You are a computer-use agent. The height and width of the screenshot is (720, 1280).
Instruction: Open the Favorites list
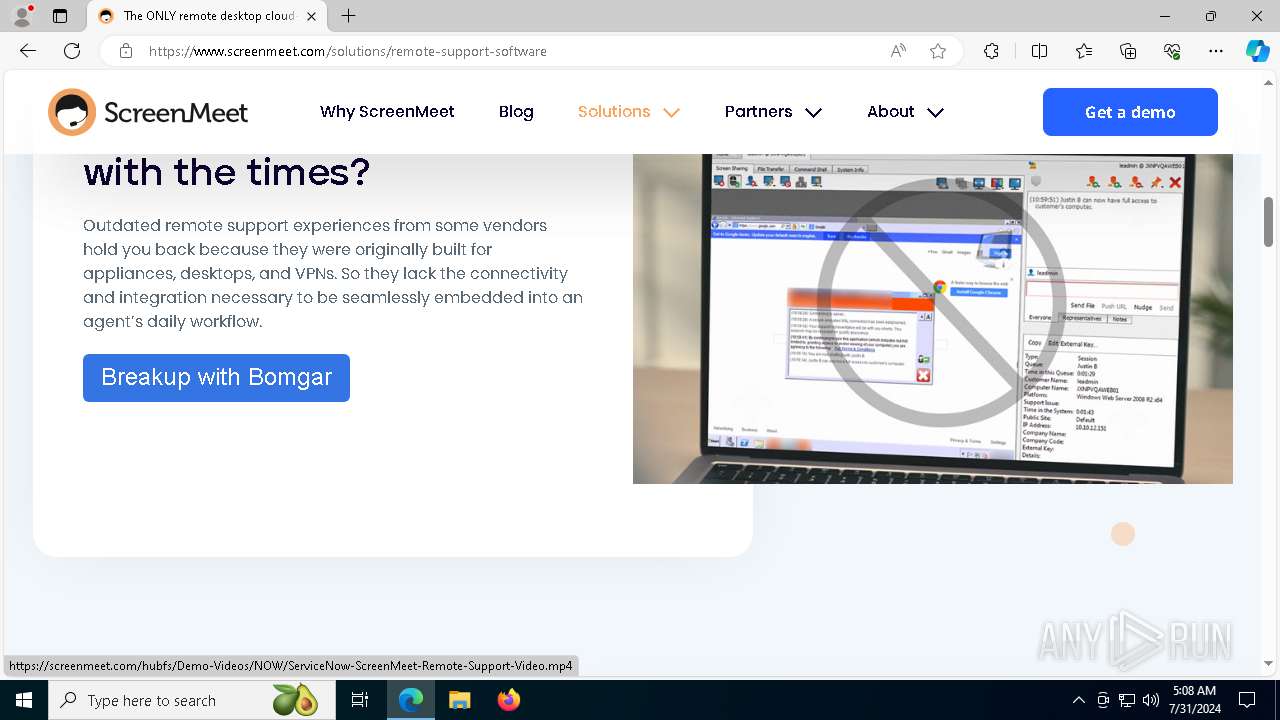pos(1084,51)
